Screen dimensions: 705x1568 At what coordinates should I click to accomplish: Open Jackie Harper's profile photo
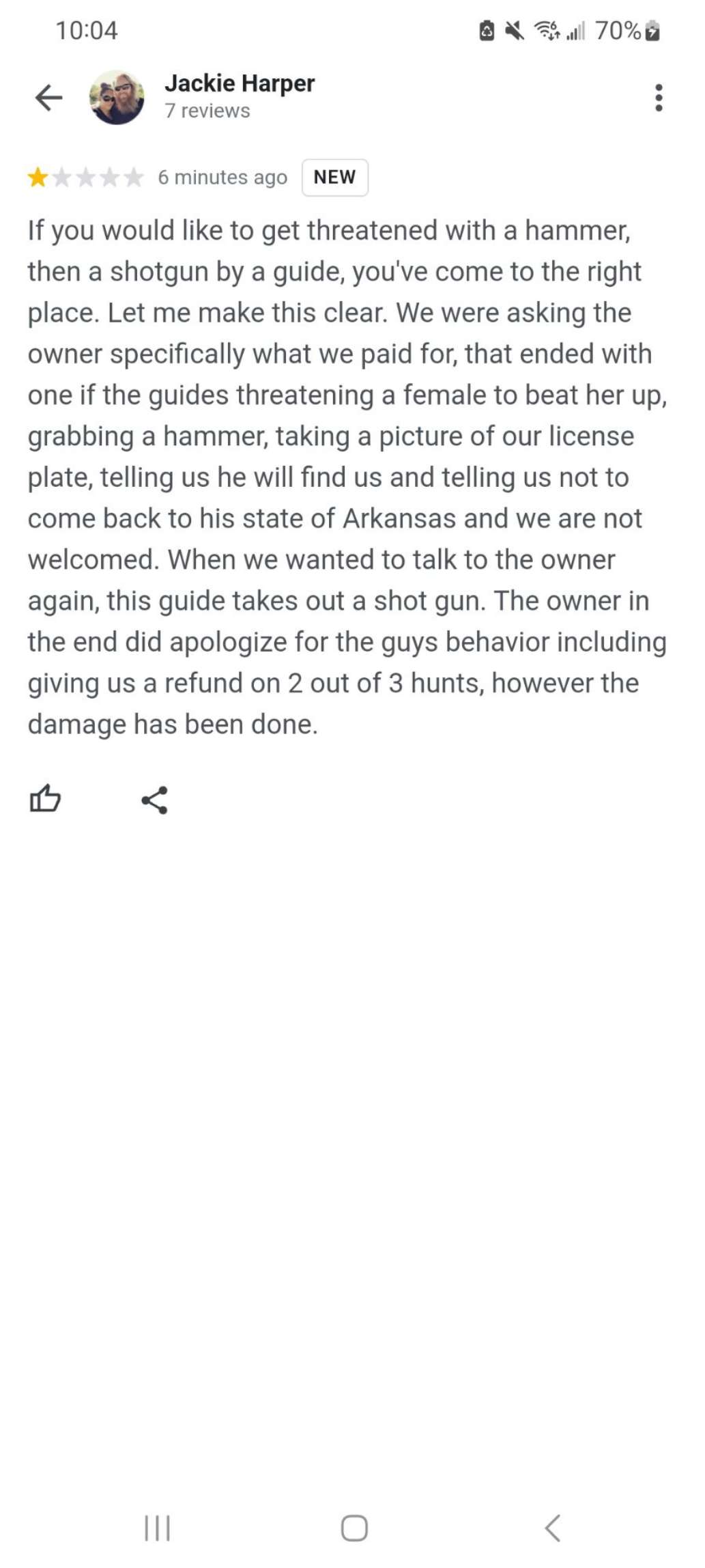[x=117, y=98]
